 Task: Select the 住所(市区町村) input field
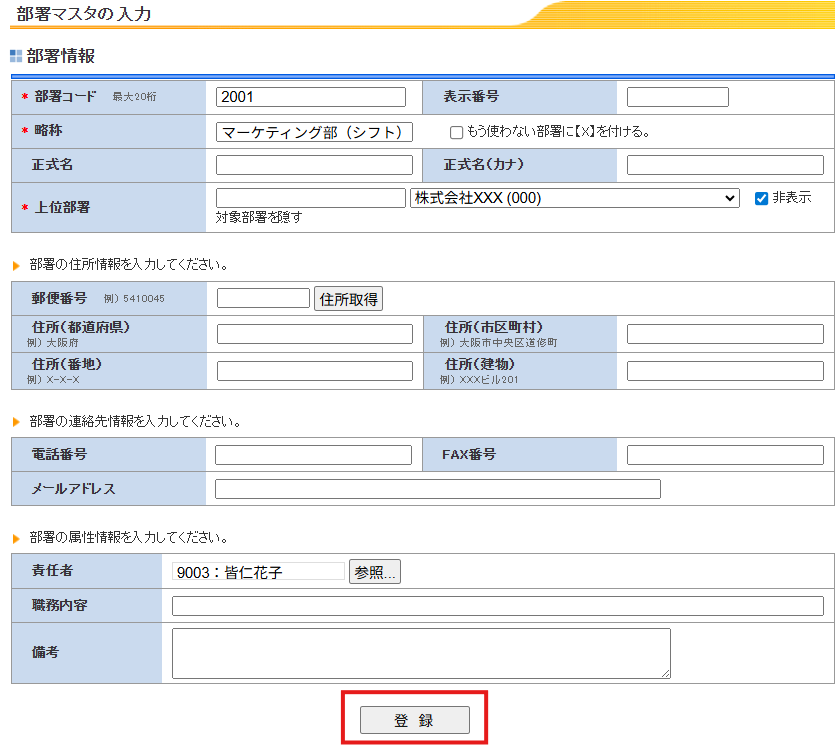pos(725,334)
